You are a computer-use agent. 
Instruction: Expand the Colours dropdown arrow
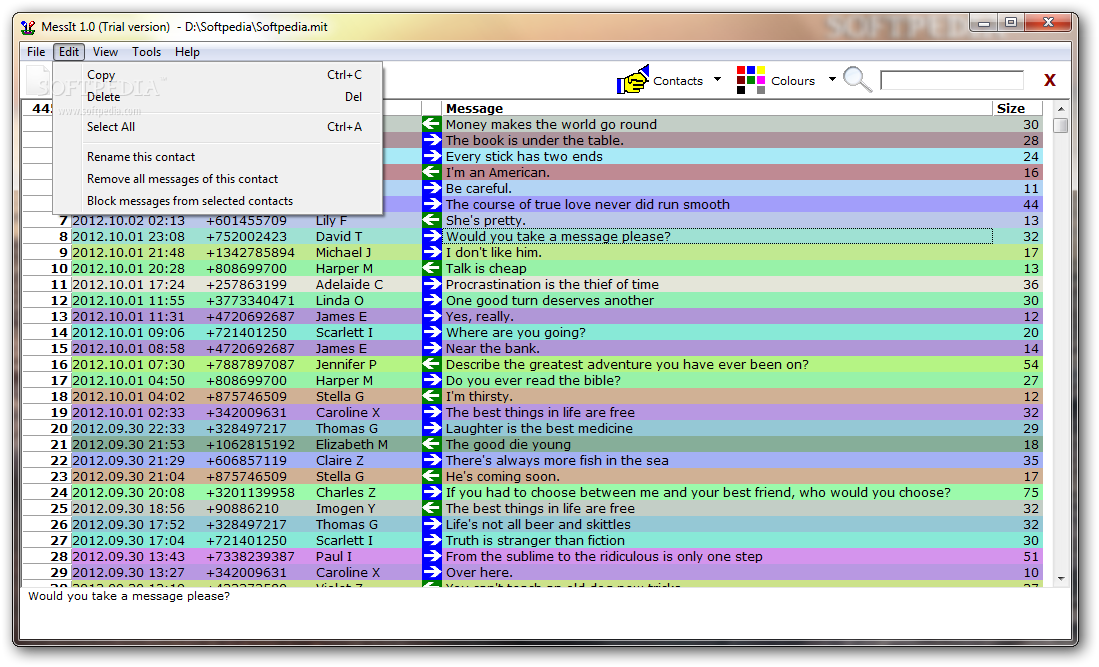point(832,79)
